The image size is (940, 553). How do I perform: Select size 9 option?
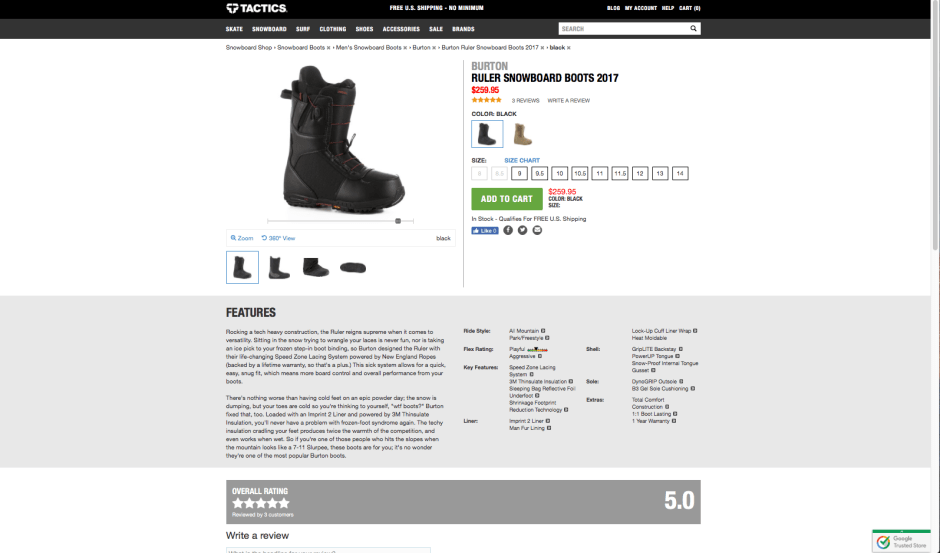[x=519, y=173]
